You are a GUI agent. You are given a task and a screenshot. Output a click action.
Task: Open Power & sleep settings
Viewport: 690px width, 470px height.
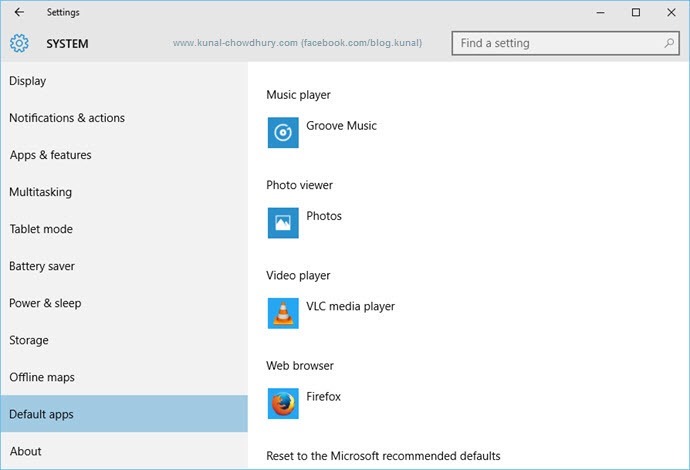click(x=124, y=303)
